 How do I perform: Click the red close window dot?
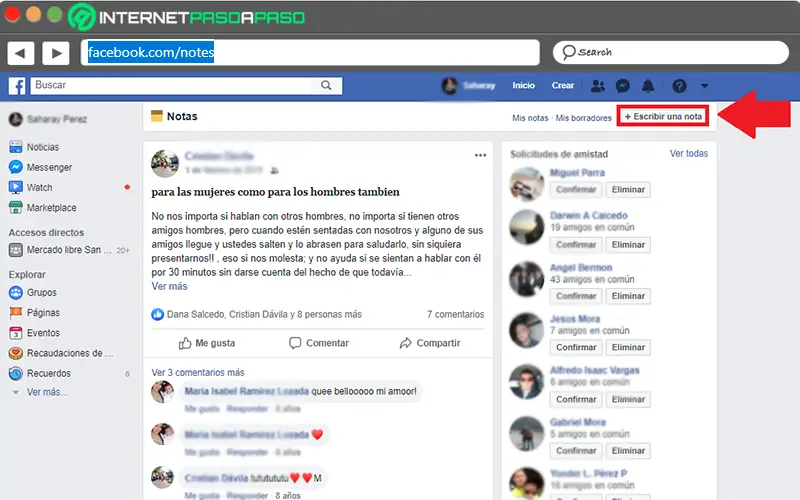coord(12,14)
